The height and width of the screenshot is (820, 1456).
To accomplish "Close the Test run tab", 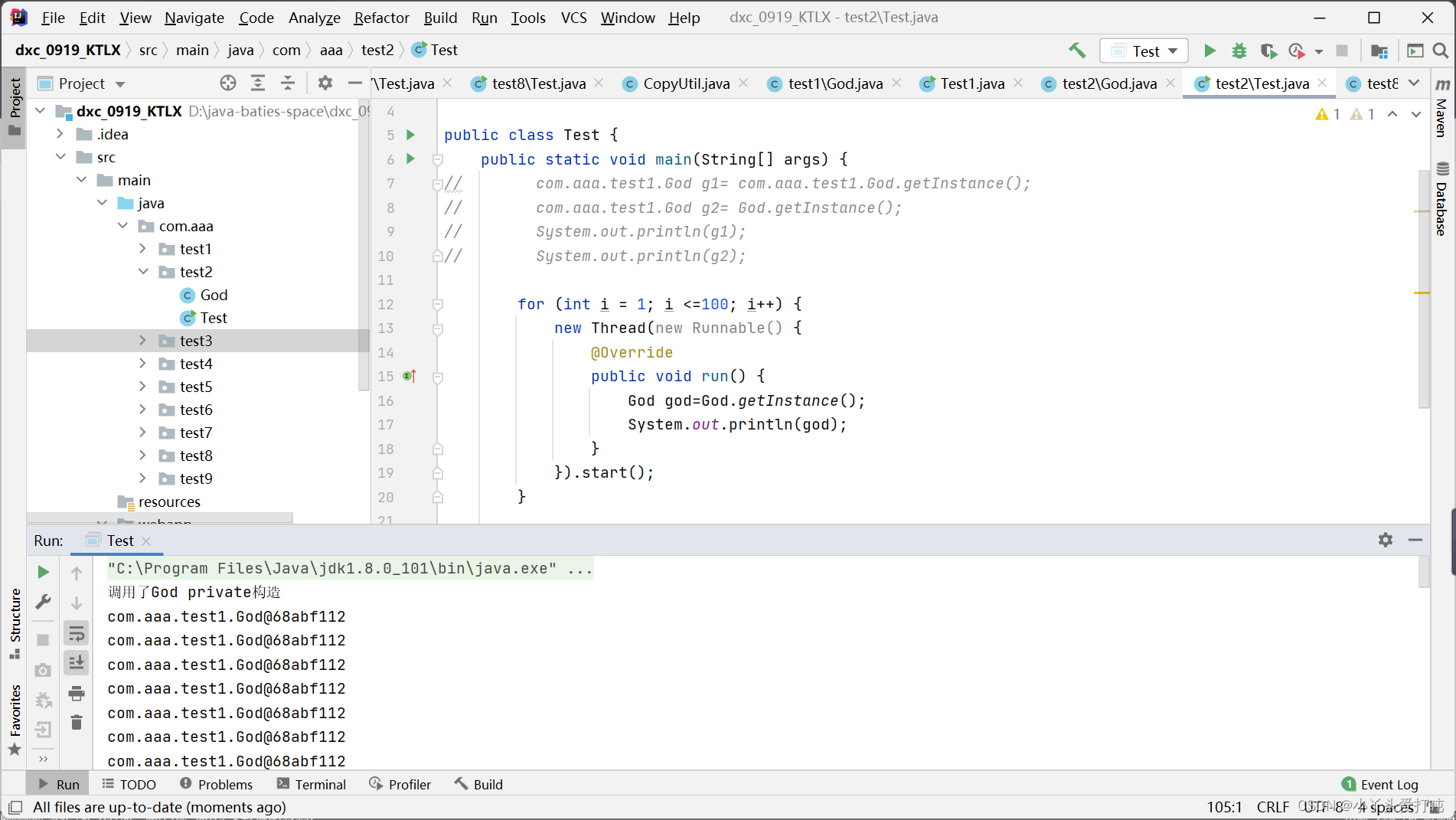I will coord(146,541).
